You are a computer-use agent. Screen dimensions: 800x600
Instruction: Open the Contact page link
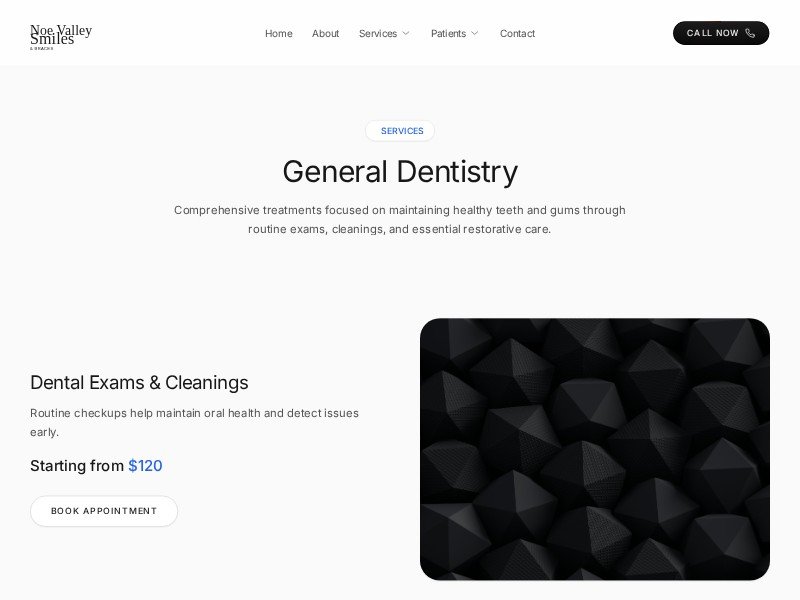[x=517, y=33]
